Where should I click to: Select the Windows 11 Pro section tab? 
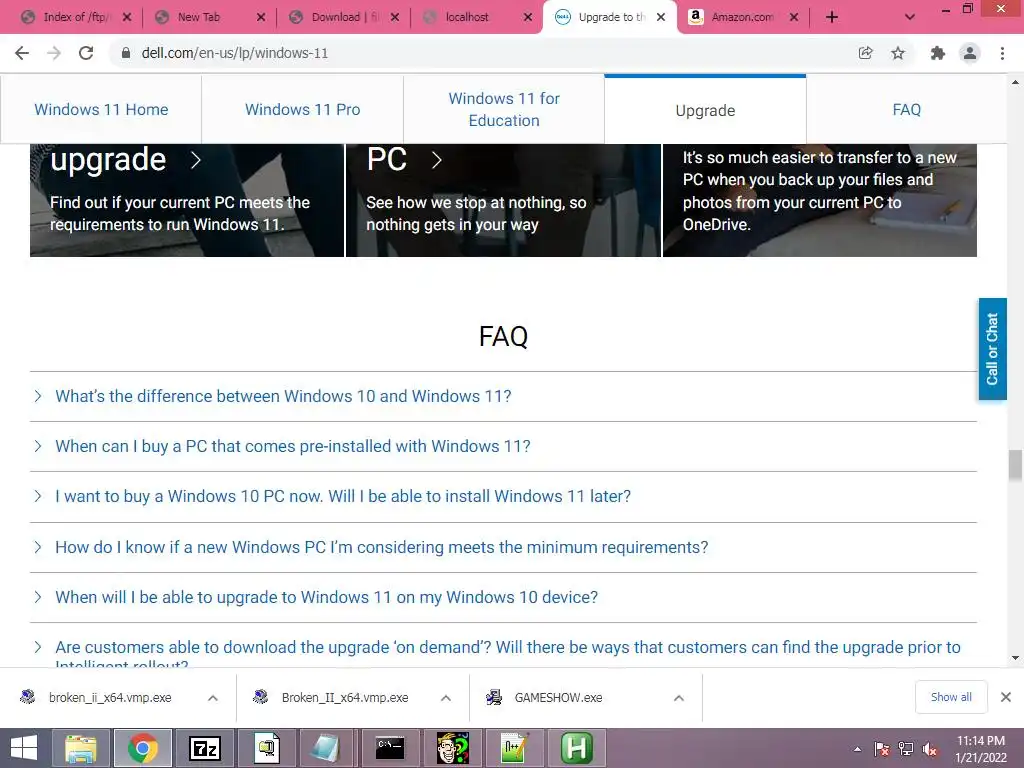click(x=302, y=110)
